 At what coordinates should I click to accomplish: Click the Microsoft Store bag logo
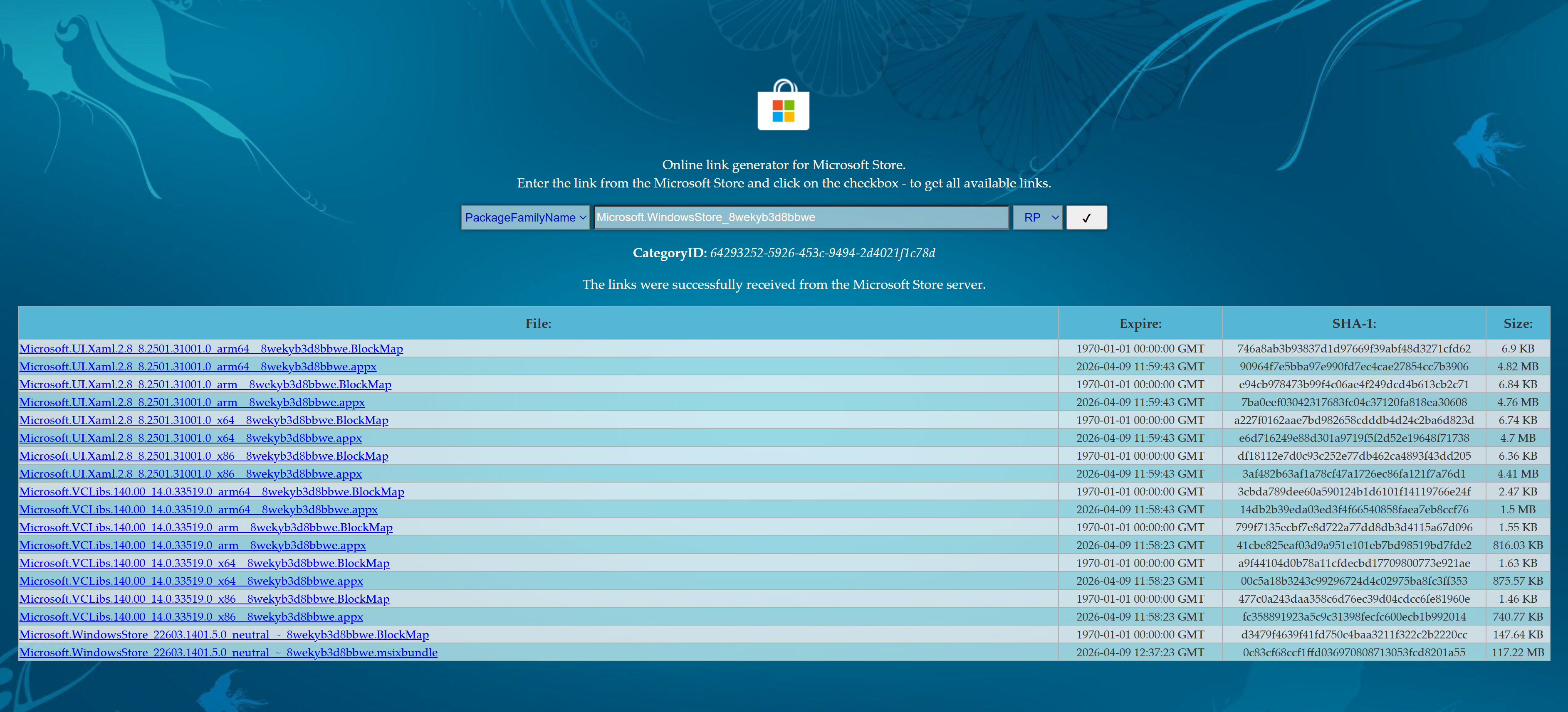pos(784,105)
